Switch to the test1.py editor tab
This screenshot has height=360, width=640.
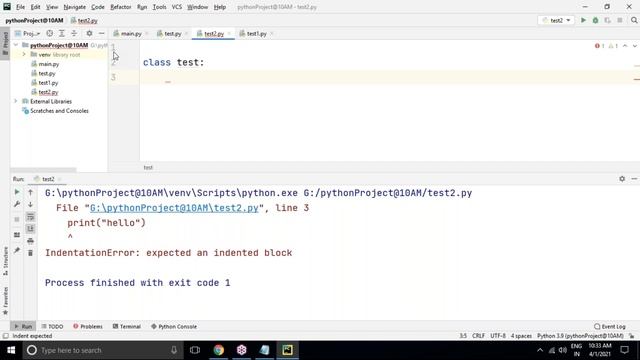tap(257, 33)
